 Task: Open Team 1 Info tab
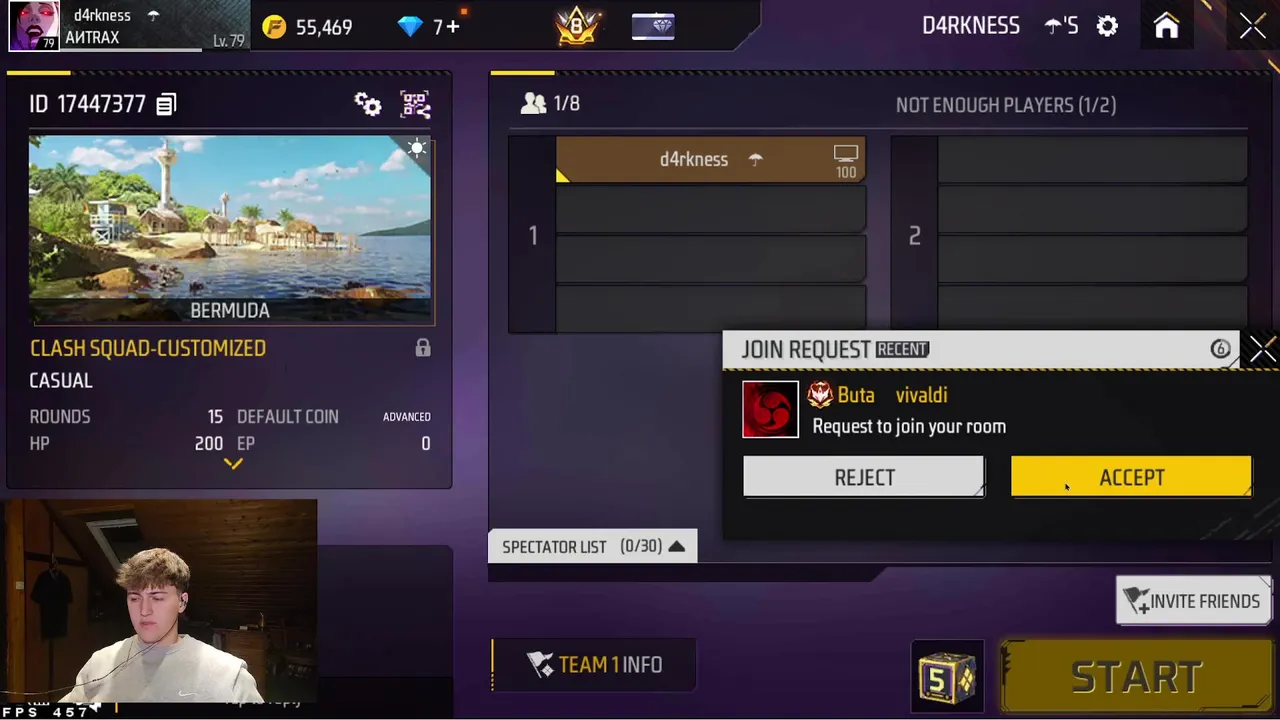pos(594,665)
